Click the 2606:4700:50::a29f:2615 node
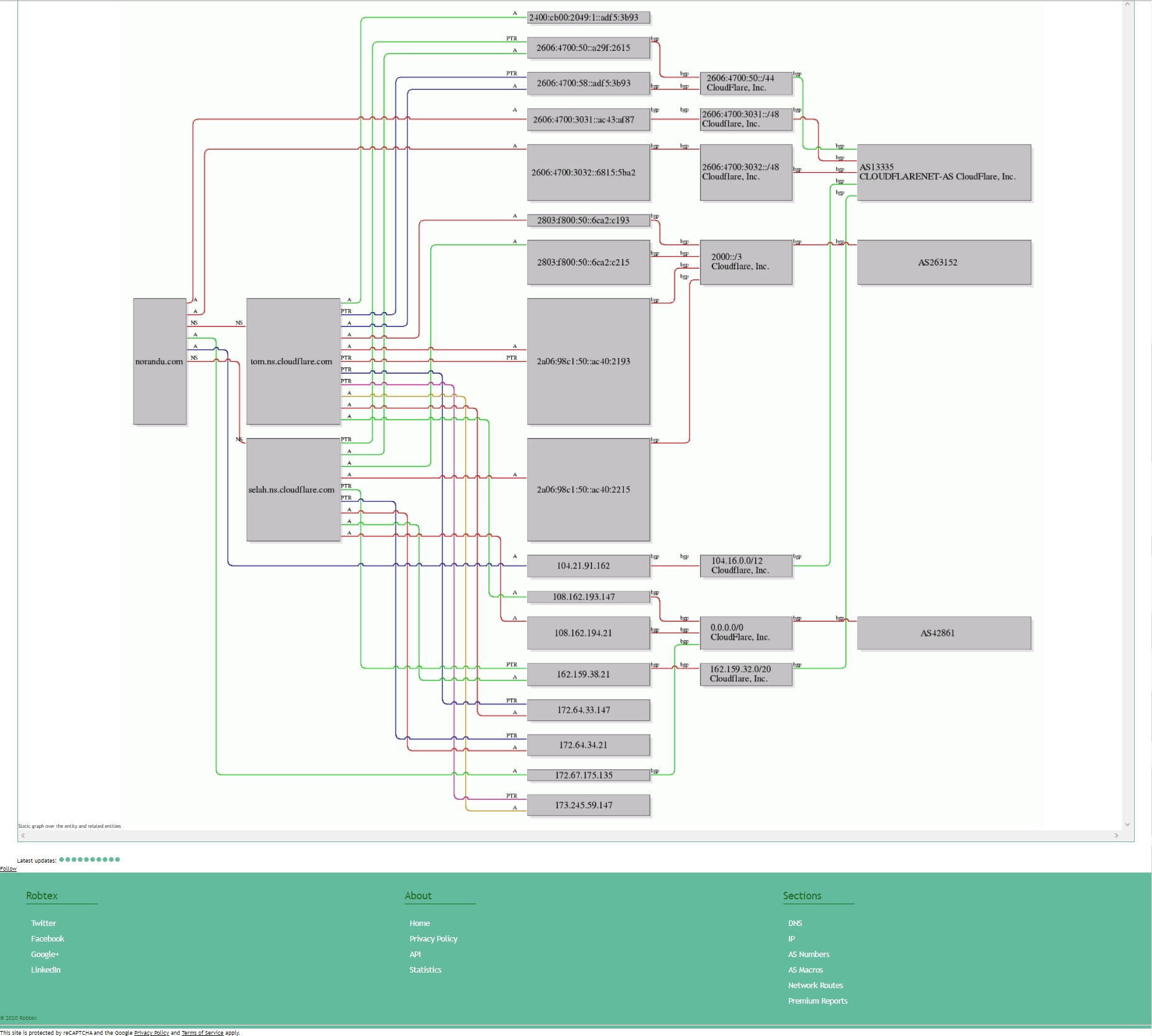 click(589, 48)
